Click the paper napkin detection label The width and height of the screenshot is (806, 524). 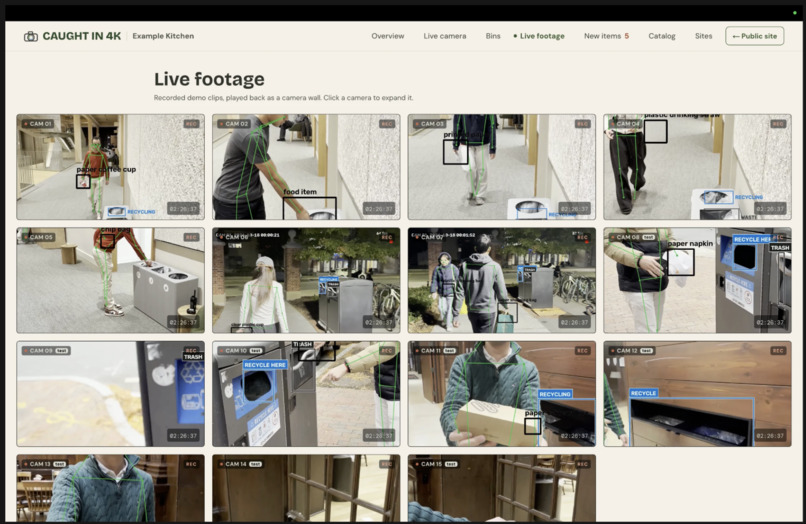coord(690,243)
